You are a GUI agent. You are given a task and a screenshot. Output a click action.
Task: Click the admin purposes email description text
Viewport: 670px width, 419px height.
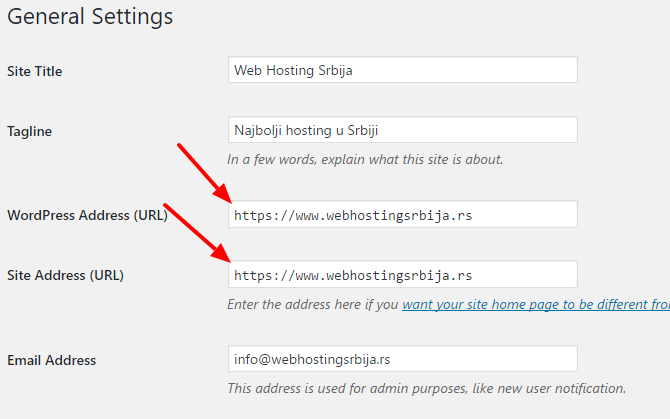tap(426, 388)
